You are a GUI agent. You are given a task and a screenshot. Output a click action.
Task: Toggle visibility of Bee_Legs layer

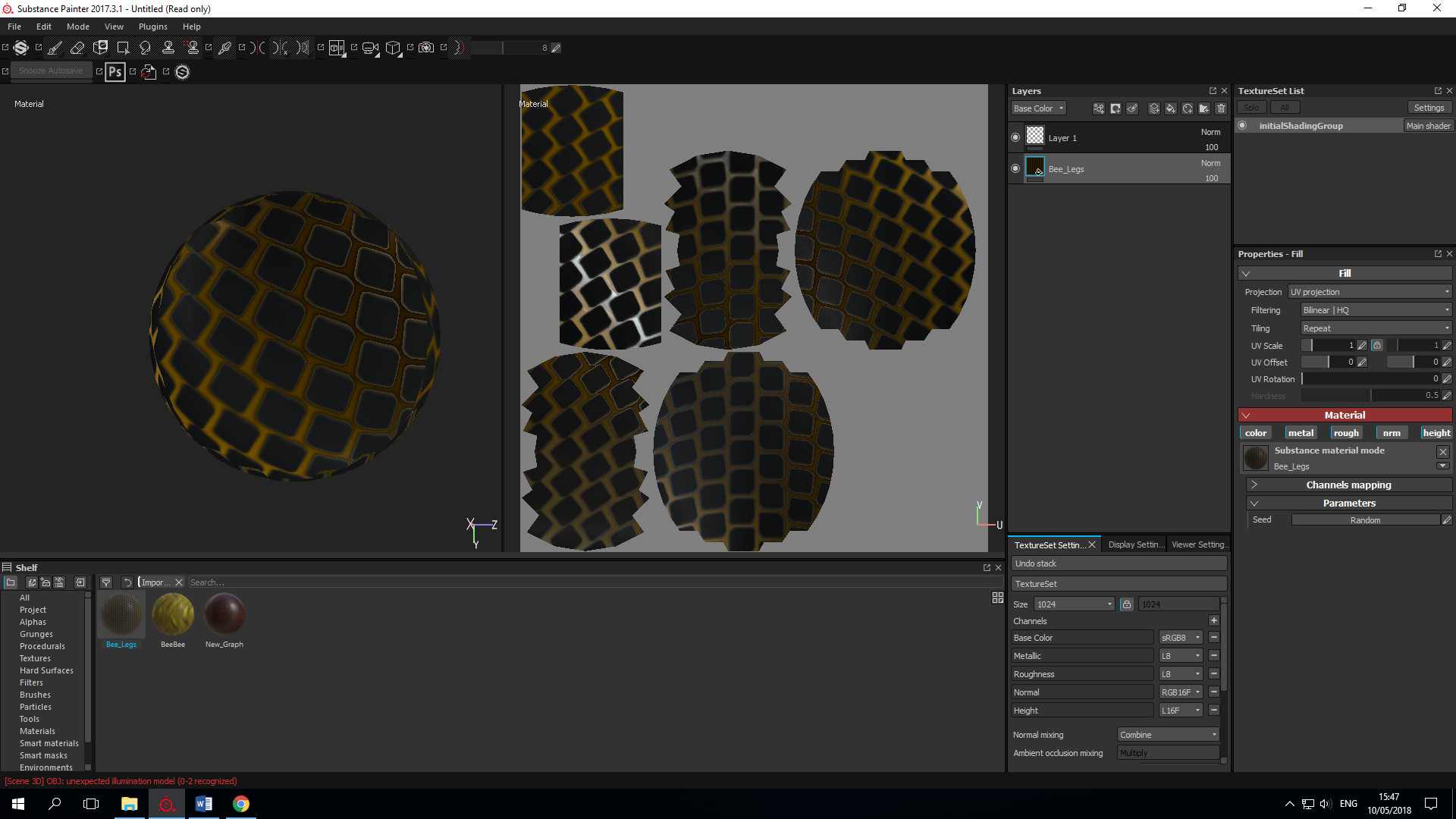tap(1015, 168)
